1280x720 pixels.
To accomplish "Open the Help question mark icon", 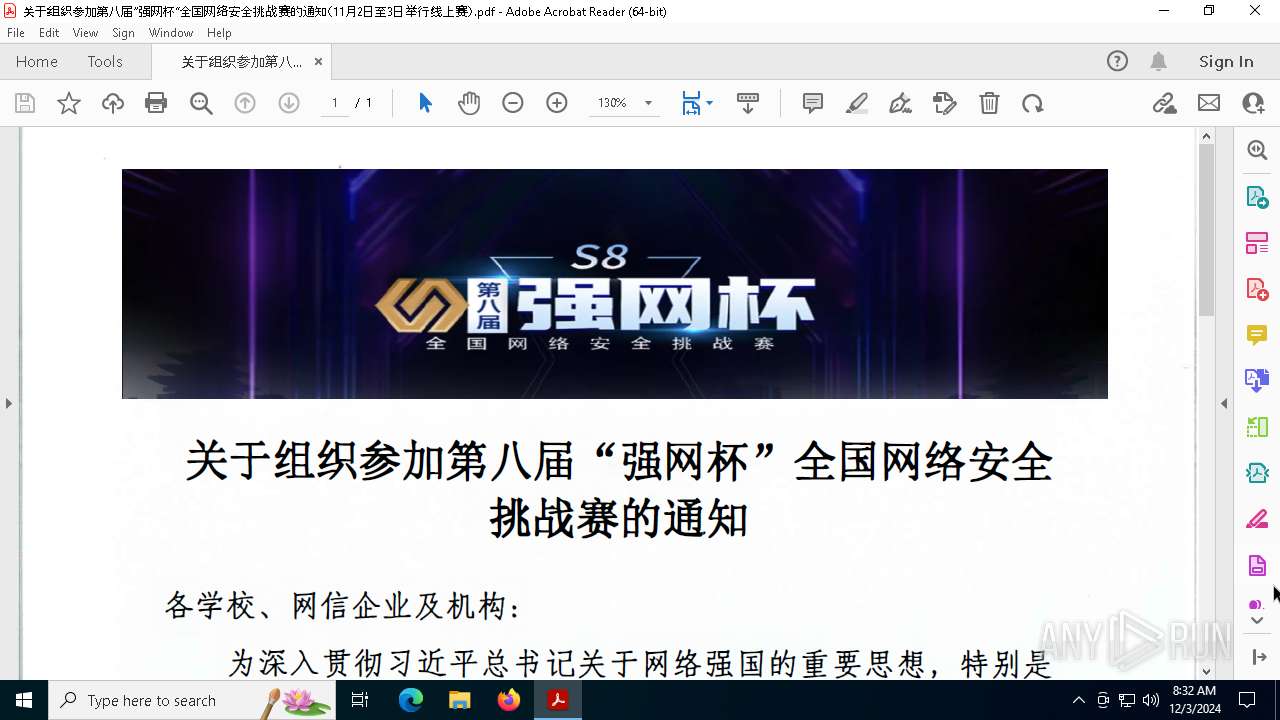I will pyautogui.click(x=1117, y=61).
